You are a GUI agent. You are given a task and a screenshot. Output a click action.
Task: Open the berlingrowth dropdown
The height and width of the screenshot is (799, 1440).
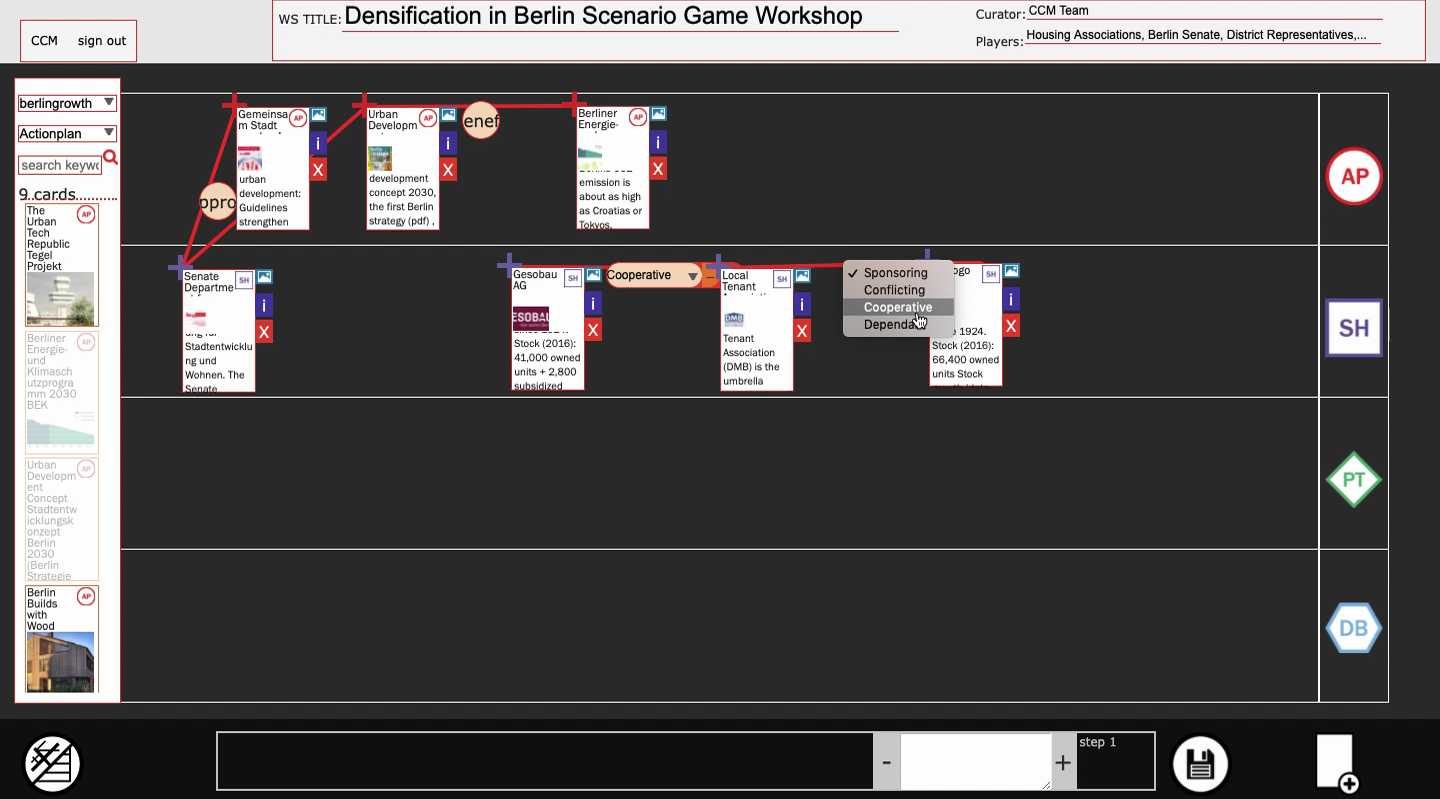click(x=67, y=103)
